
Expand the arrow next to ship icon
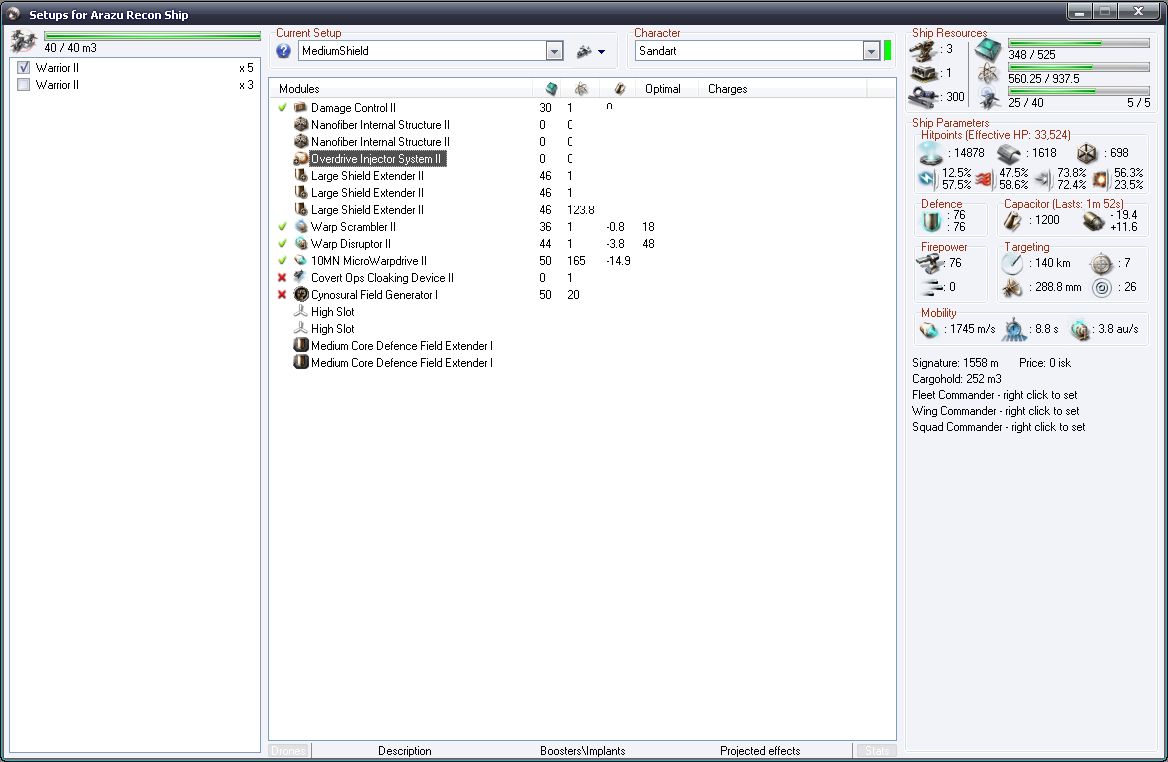[x=601, y=52]
